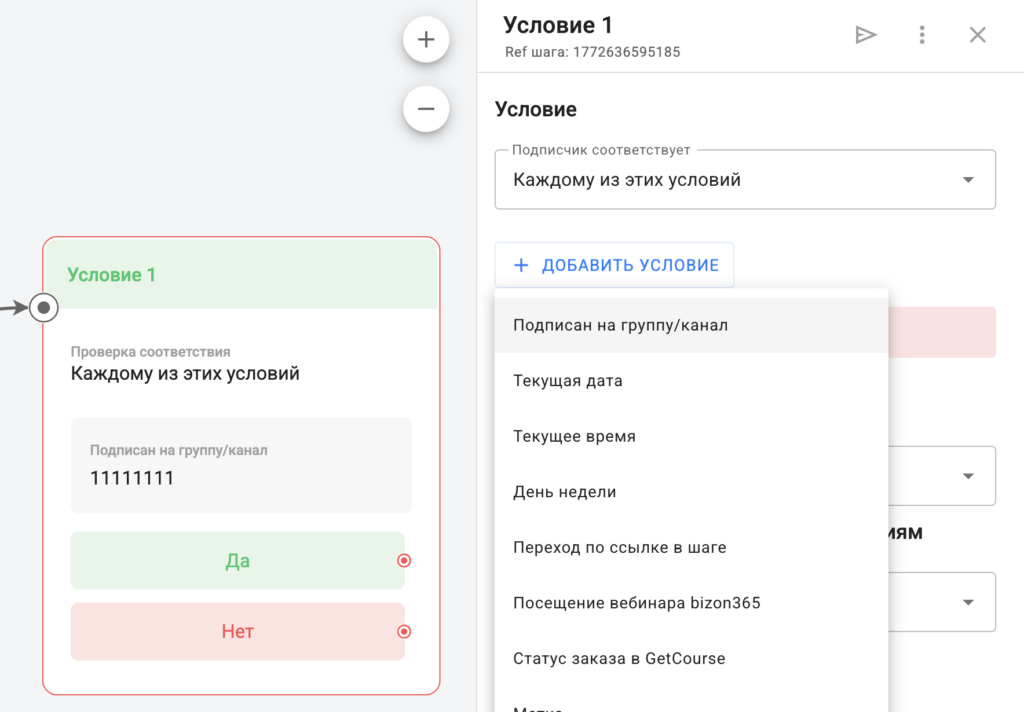This screenshot has width=1024, height=712.
Task: Click the Подписан на группу/канал 11111111 card
Action: click(241, 466)
